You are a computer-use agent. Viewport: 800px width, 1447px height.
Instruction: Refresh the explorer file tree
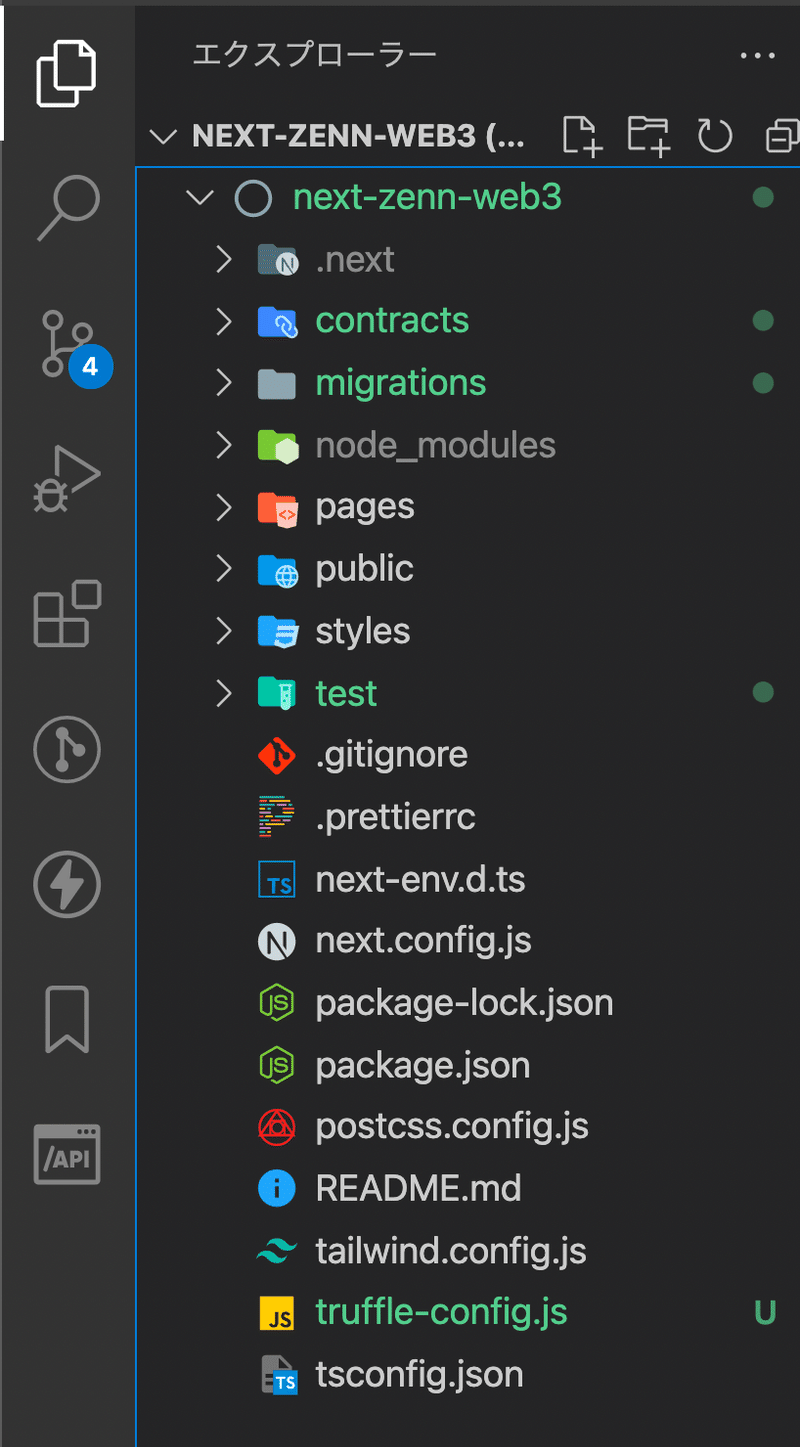pyautogui.click(x=715, y=136)
